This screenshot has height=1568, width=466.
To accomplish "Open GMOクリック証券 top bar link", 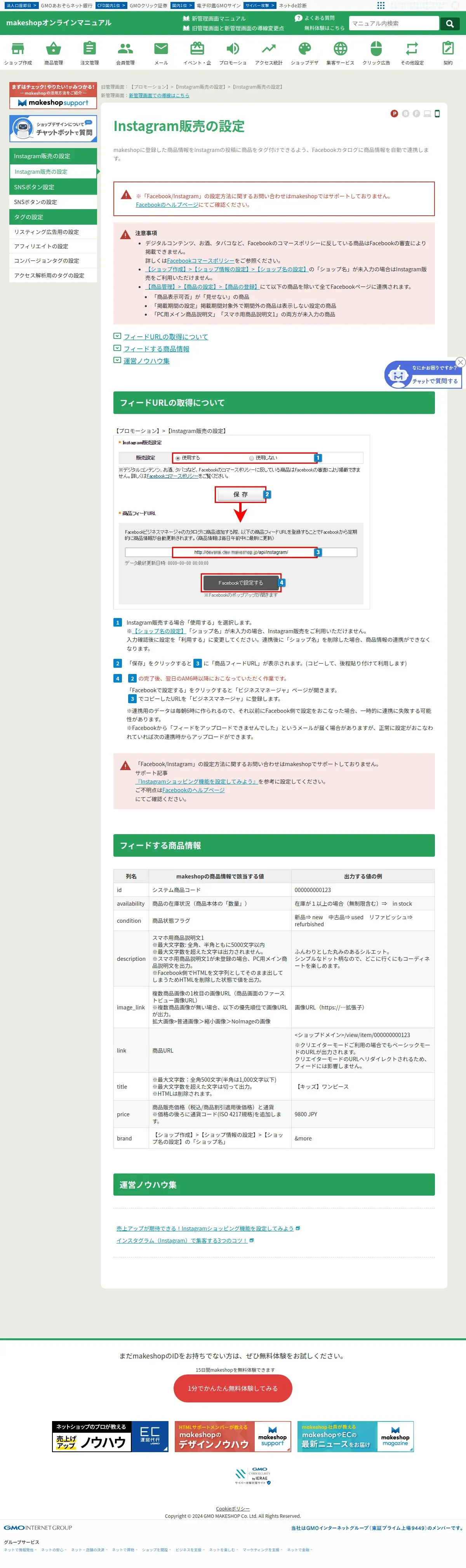I will (148, 5).
